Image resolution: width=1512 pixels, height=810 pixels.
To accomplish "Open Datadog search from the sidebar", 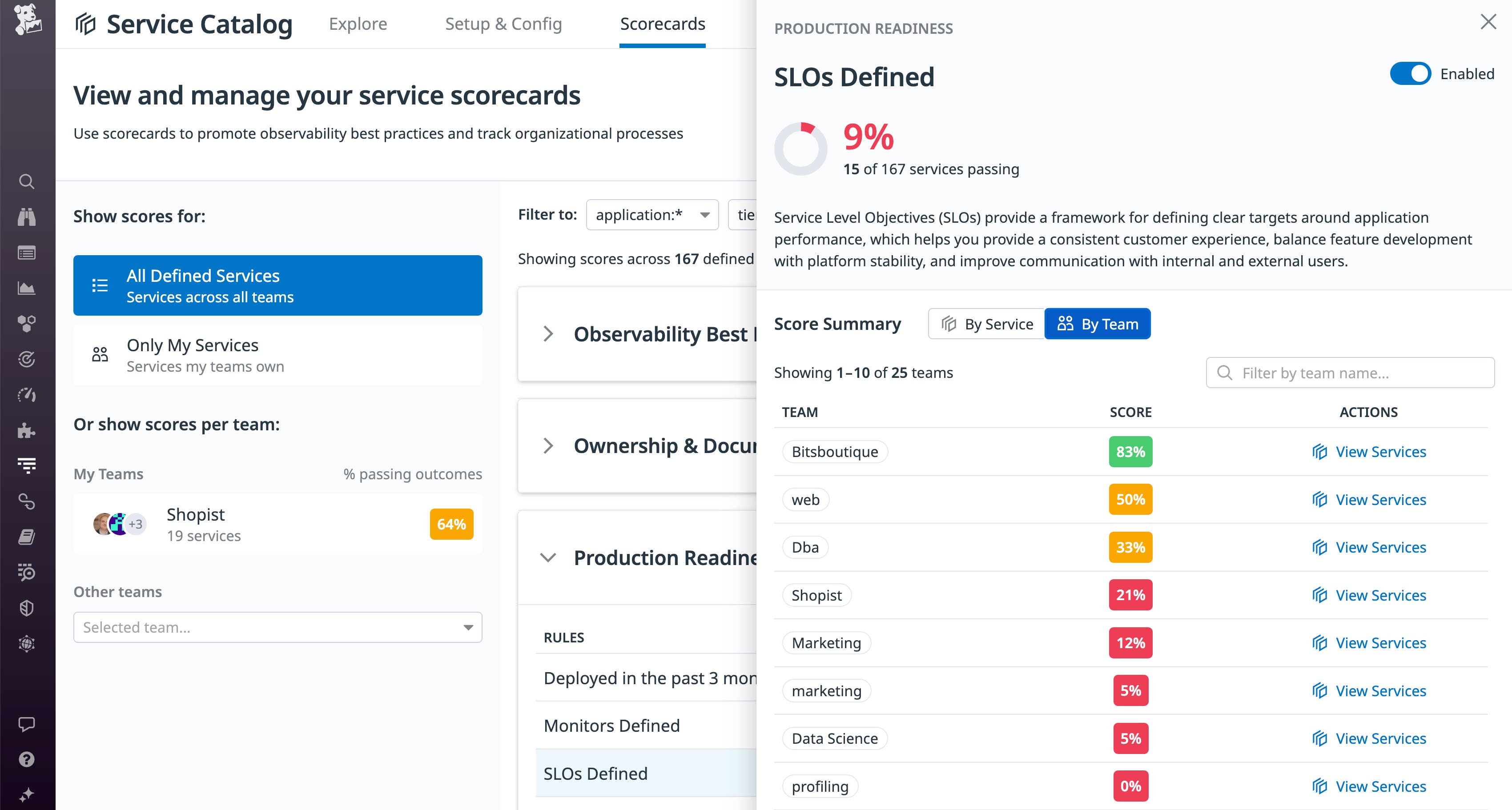I will [27, 182].
